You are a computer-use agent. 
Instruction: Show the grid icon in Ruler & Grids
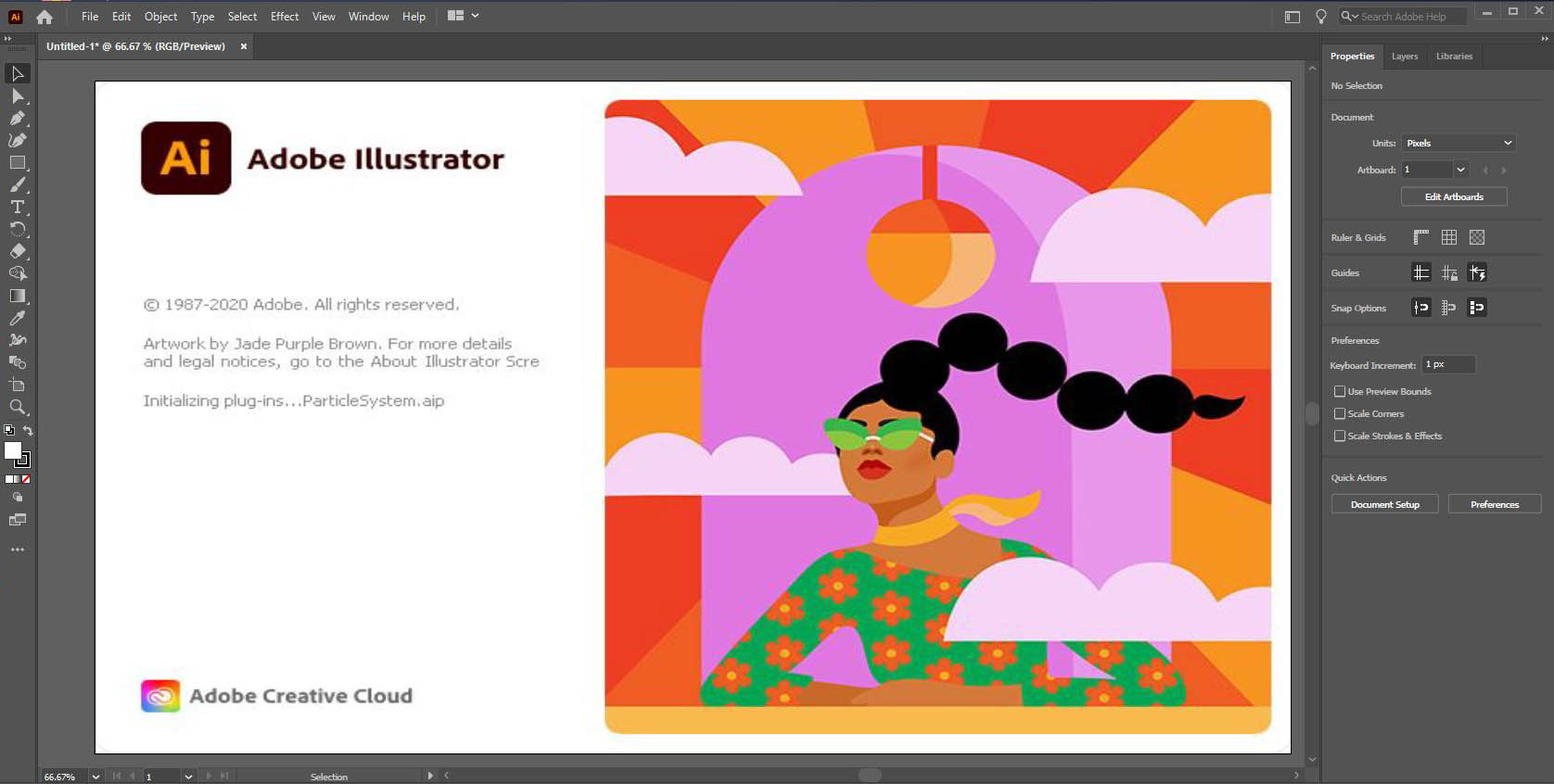(1448, 237)
